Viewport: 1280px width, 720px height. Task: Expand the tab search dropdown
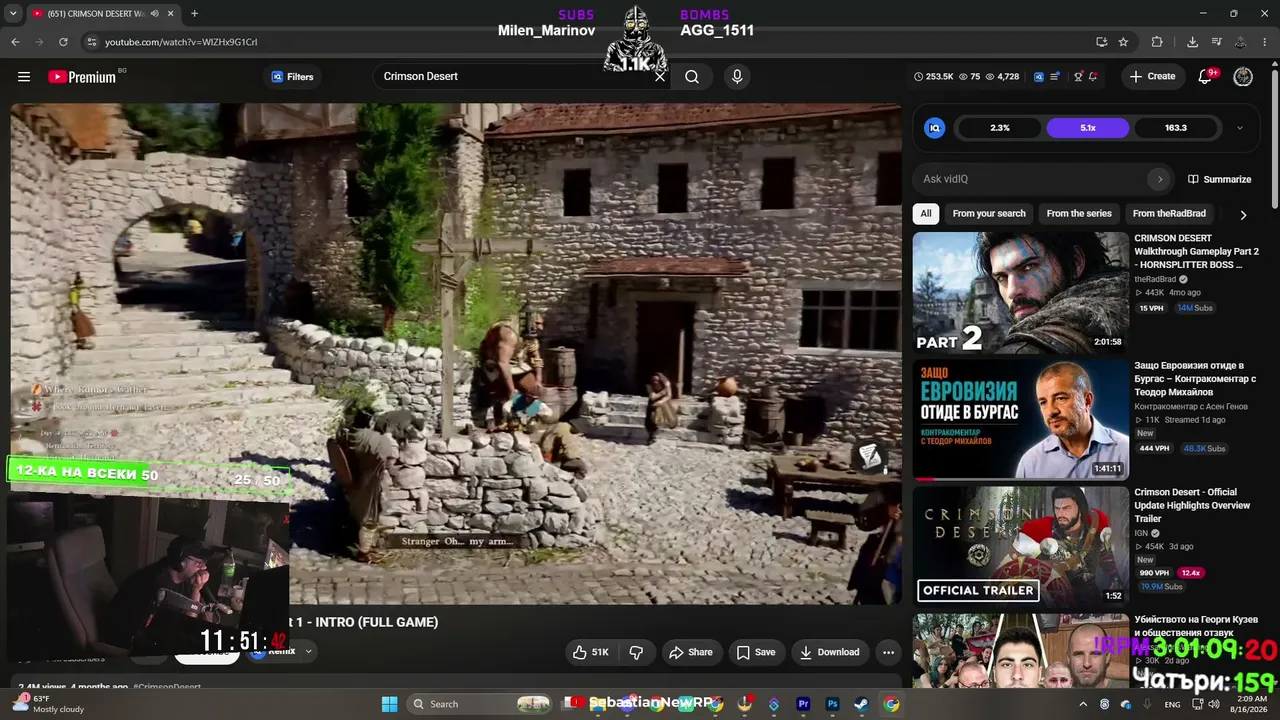click(x=13, y=14)
